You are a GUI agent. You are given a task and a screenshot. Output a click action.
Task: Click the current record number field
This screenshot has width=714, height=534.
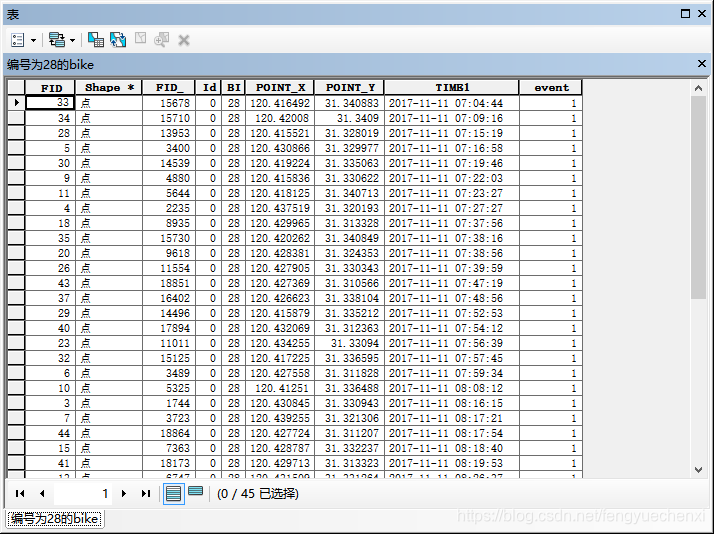pos(83,493)
